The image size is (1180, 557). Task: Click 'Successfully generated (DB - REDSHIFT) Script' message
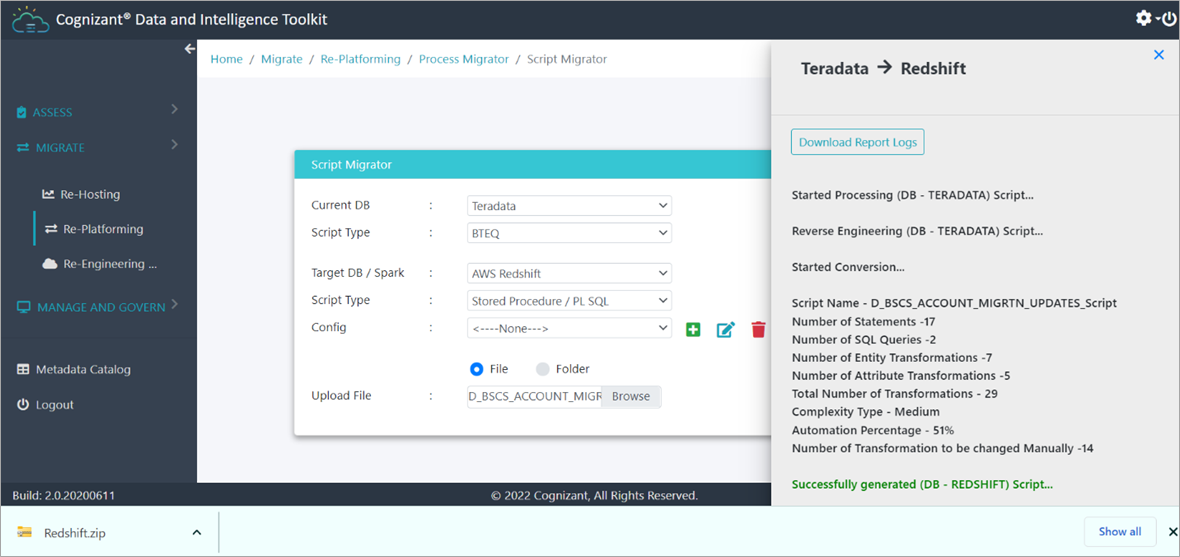tap(922, 485)
